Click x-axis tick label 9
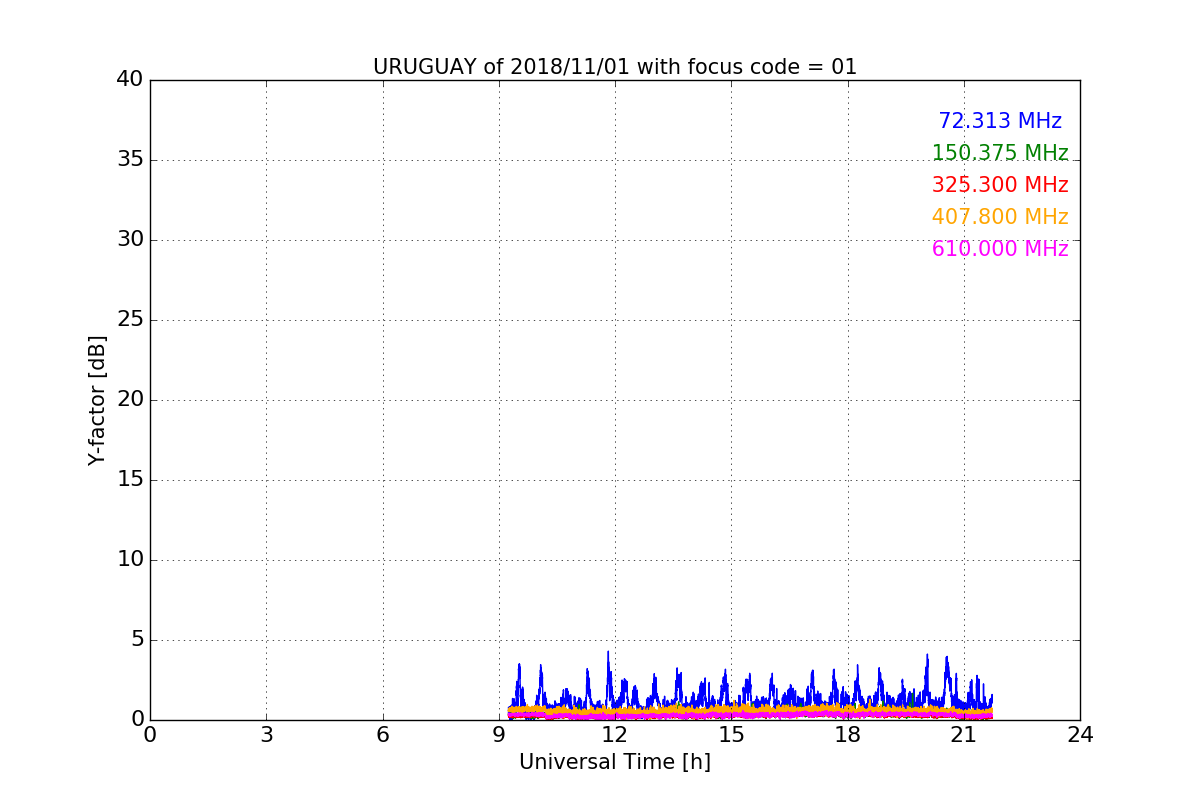This screenshot has height=800, width=1200. 499,735
